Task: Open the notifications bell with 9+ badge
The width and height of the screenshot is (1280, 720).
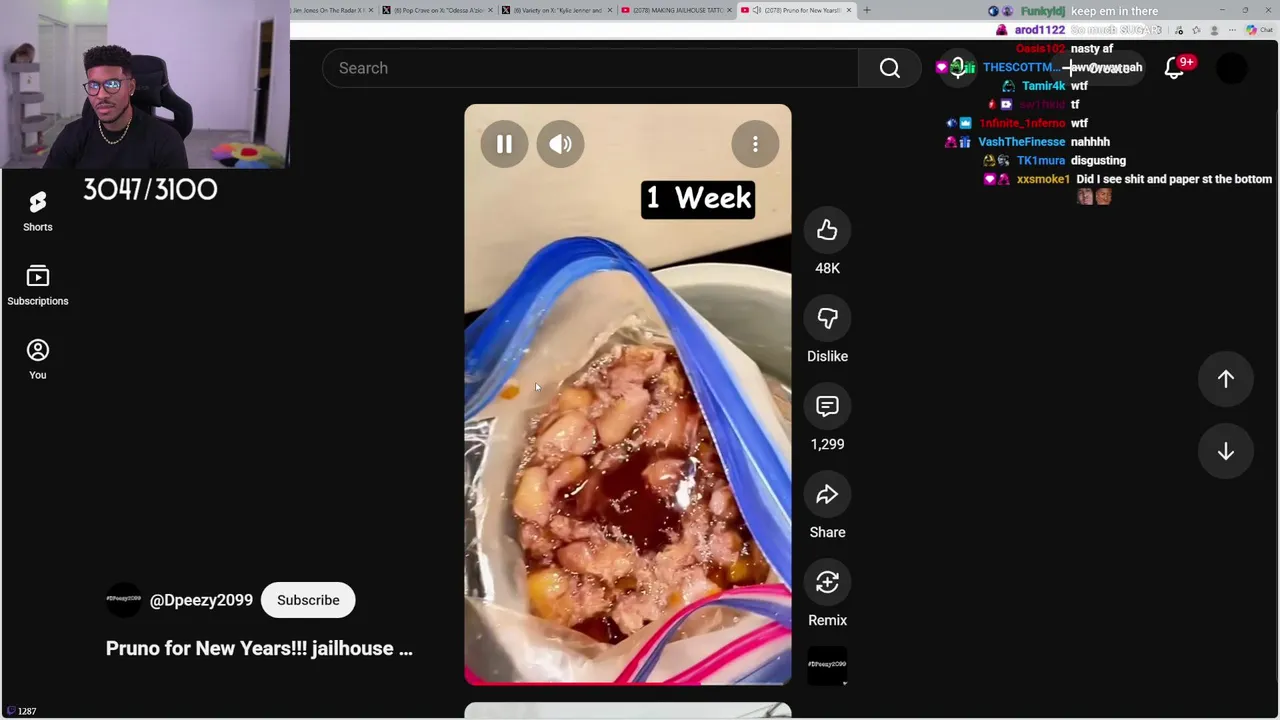Action: pos(1175,68)
